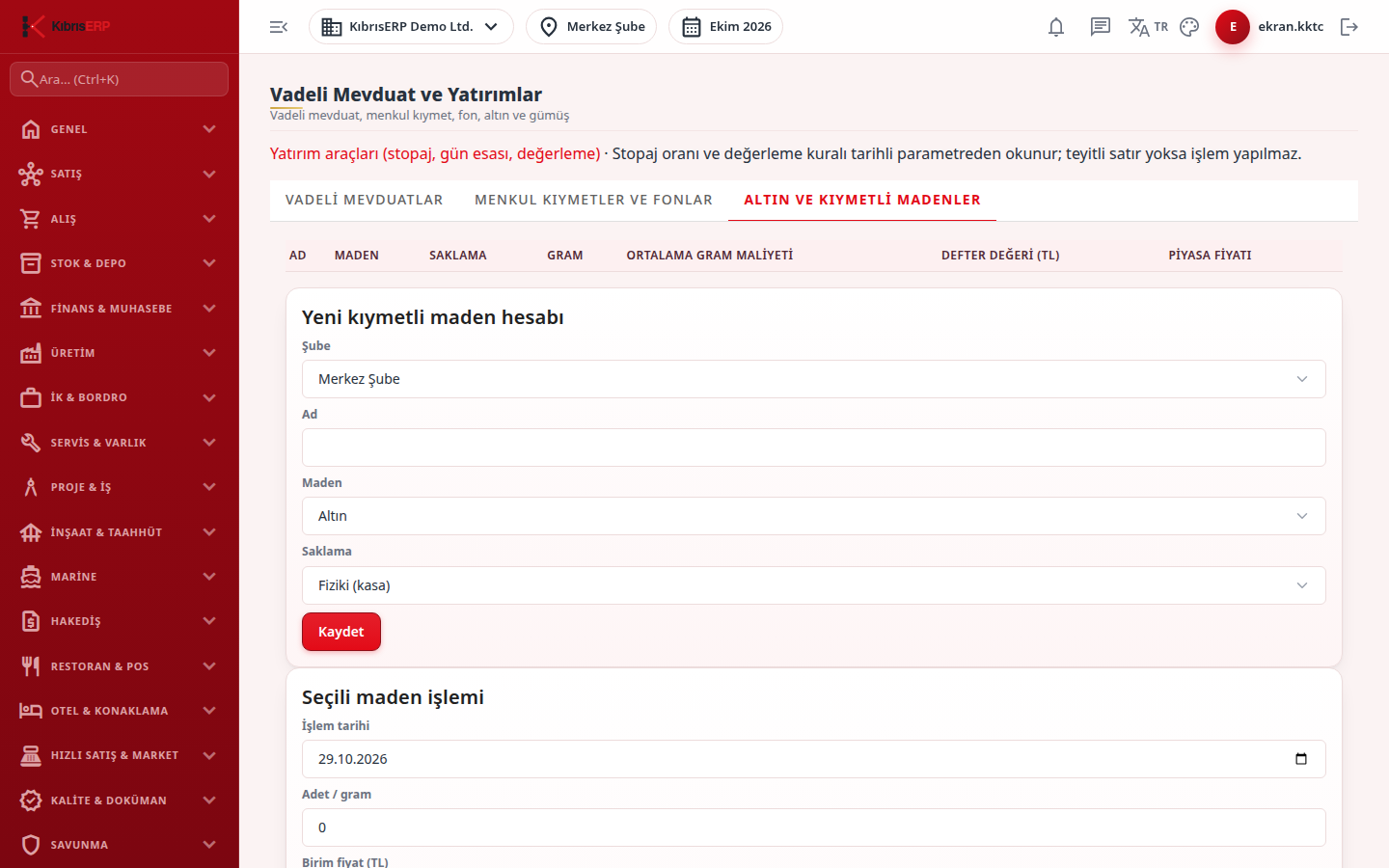Open Otel & Konaklama bed icon
Screen dimensions: 1389x868
click(31, 711)
